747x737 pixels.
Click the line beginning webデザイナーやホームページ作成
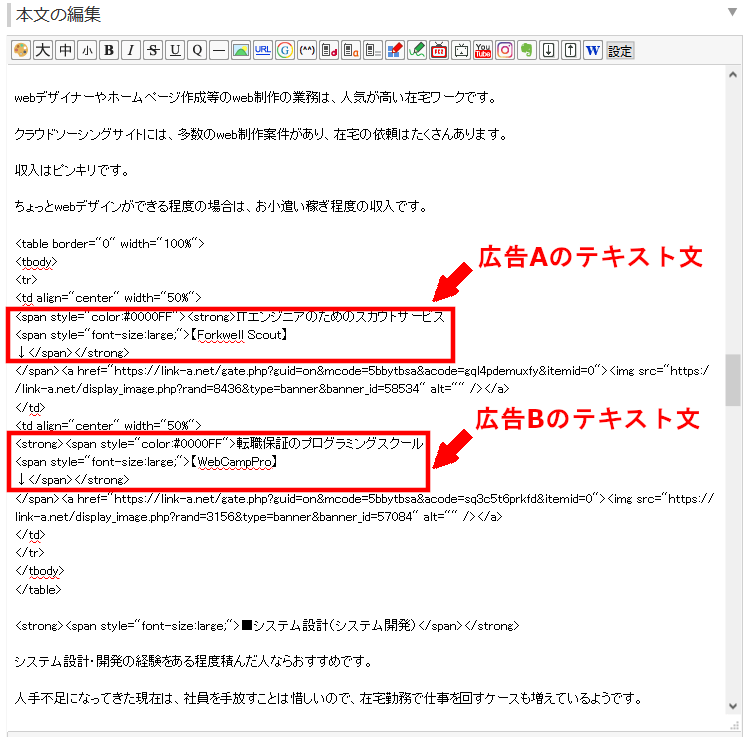(x=256, y=98)
